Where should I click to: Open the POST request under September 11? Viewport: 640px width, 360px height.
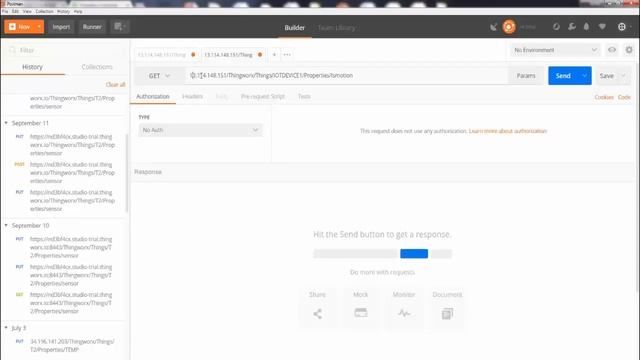pyautogui.click(x=65, y=173)
